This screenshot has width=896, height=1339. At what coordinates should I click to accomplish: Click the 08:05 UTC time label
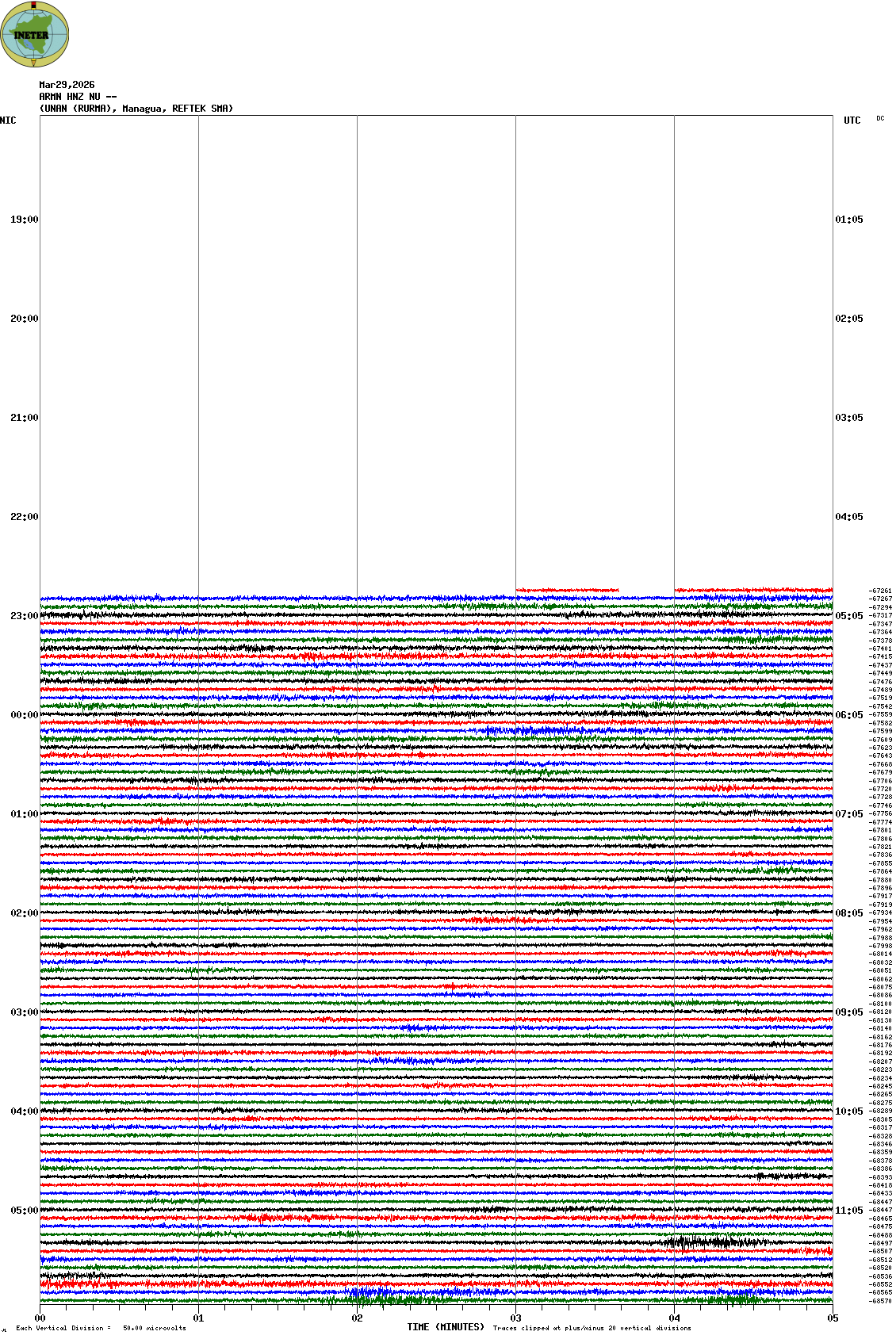click(x=849, y=913)
